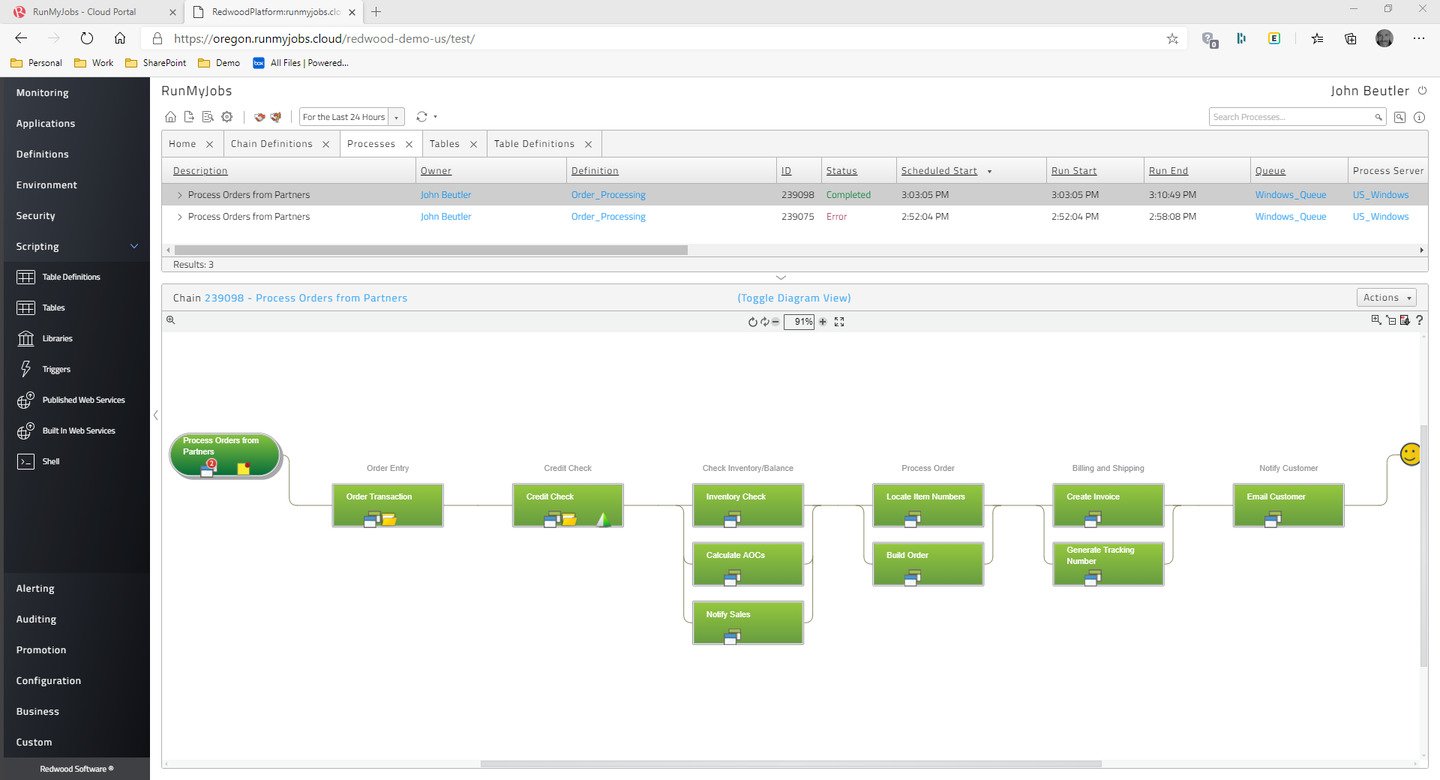Sort by the Scheduled Start column
This screenshot has width=1440, height=780.
[x=939, y=171]
